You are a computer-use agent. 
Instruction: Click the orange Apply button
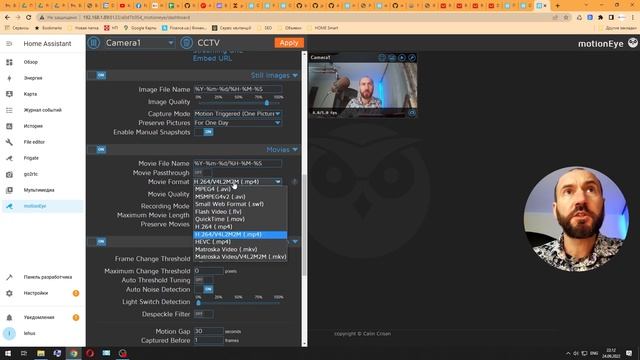[289, 43]
